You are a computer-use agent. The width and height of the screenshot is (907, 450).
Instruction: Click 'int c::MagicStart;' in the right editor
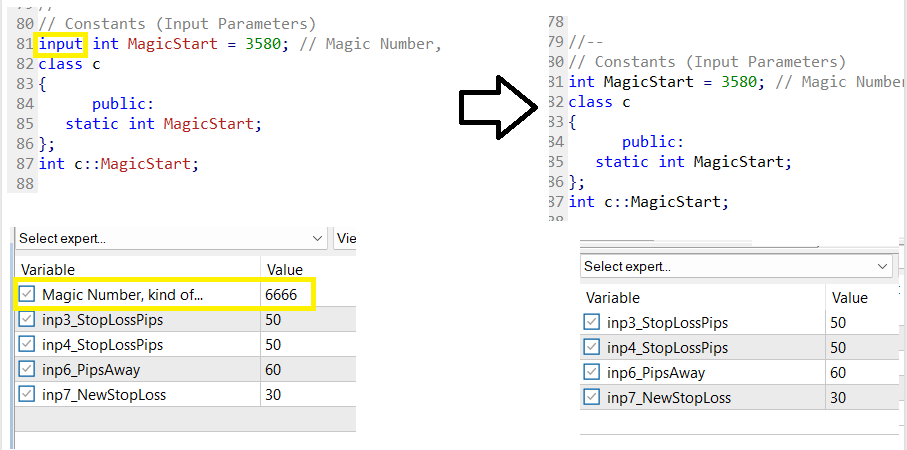tap(648, 202)
